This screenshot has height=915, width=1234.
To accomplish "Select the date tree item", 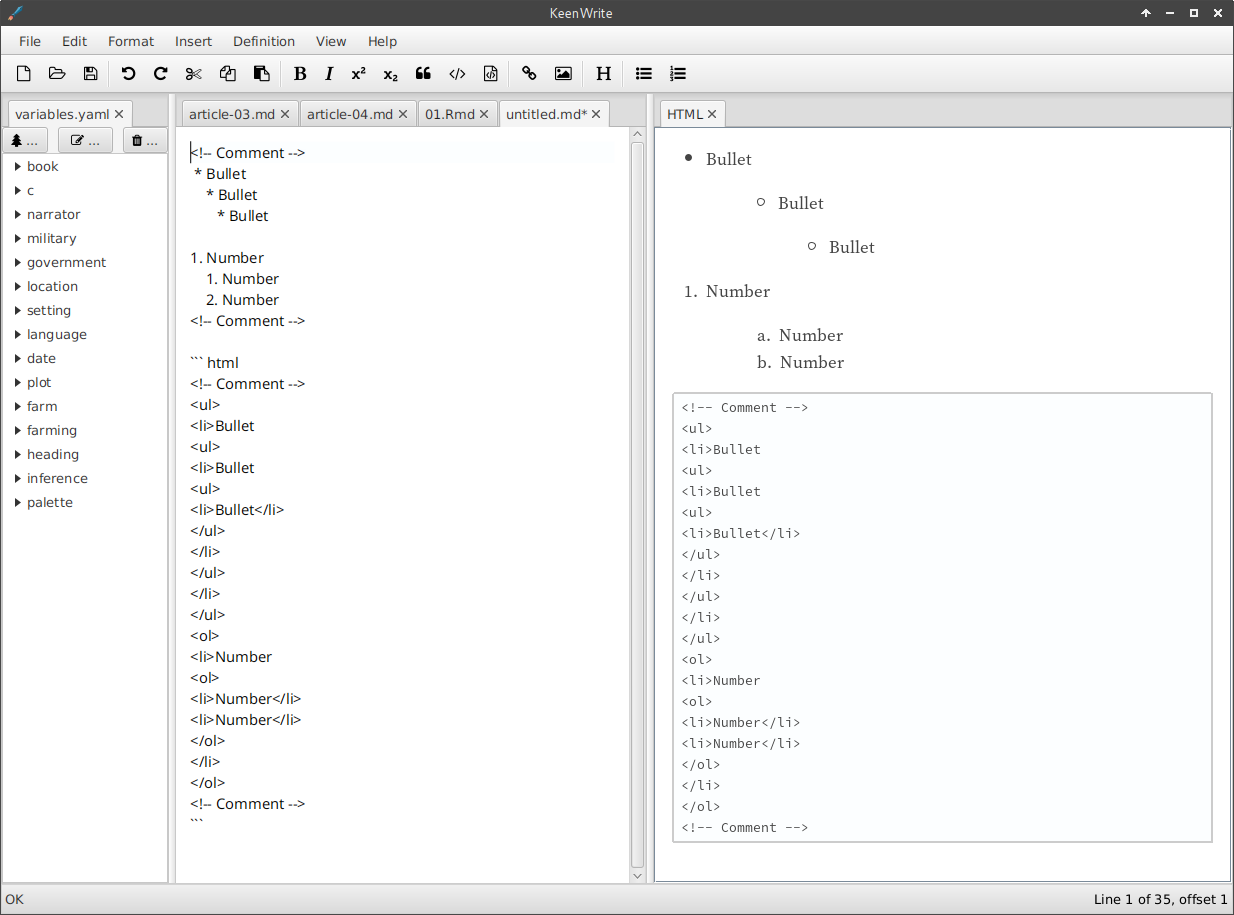I will click(41, 358).
